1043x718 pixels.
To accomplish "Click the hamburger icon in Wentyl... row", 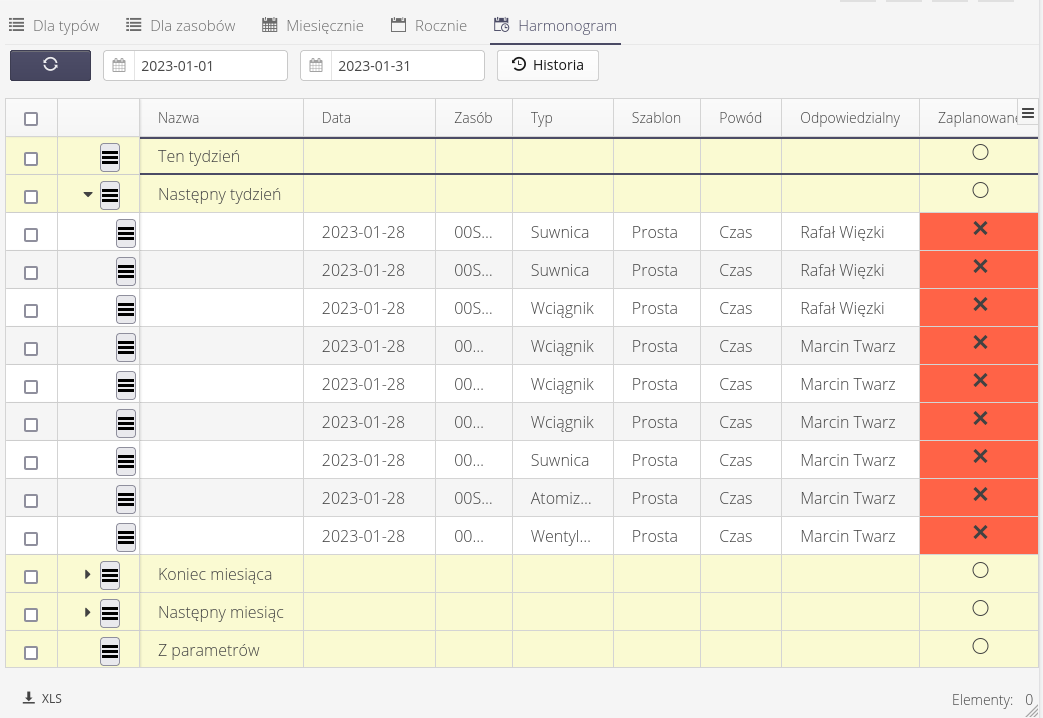I will (x=126, y=537).
